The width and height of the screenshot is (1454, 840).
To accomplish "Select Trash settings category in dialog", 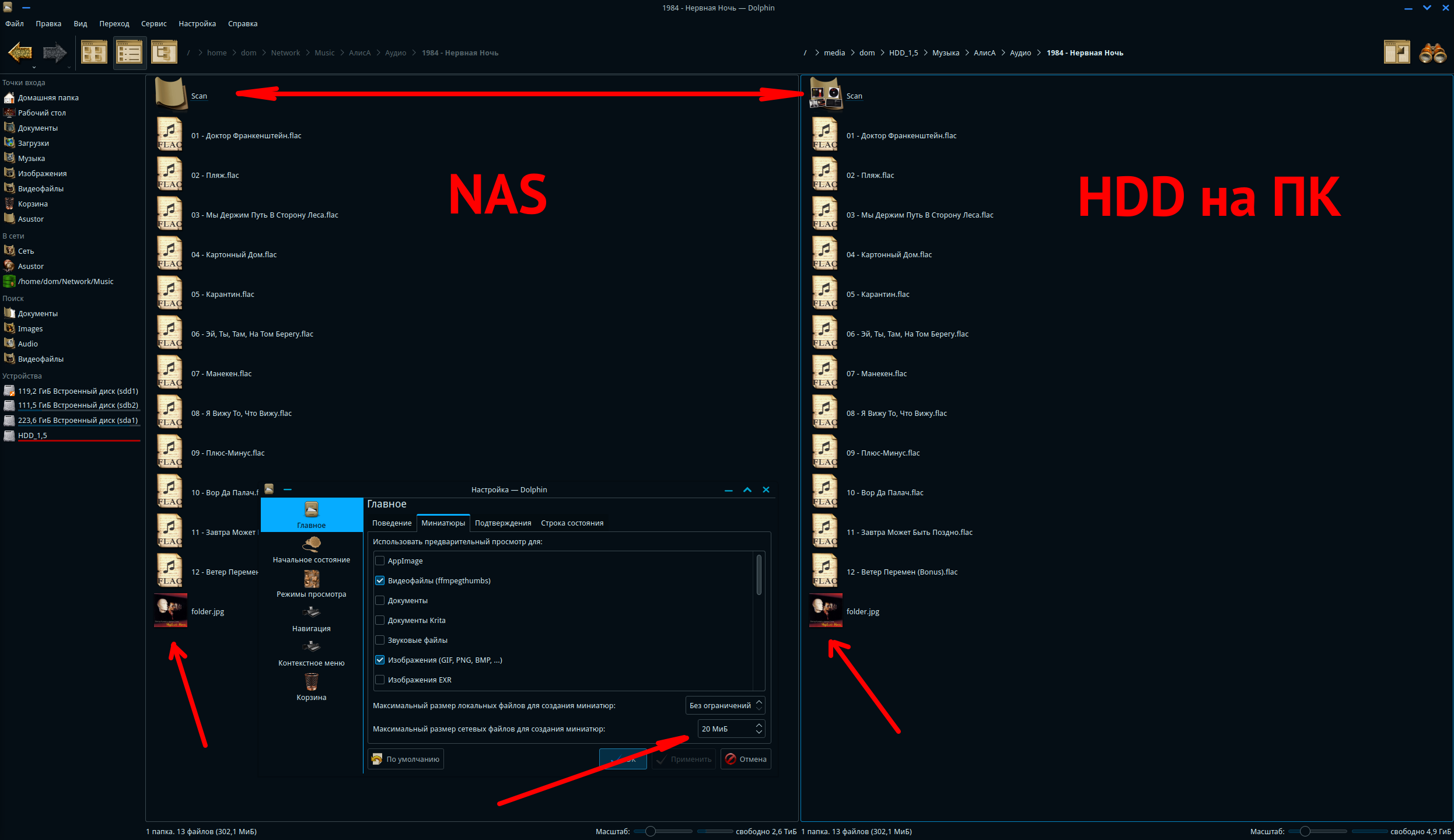I will tap(311, 688).
